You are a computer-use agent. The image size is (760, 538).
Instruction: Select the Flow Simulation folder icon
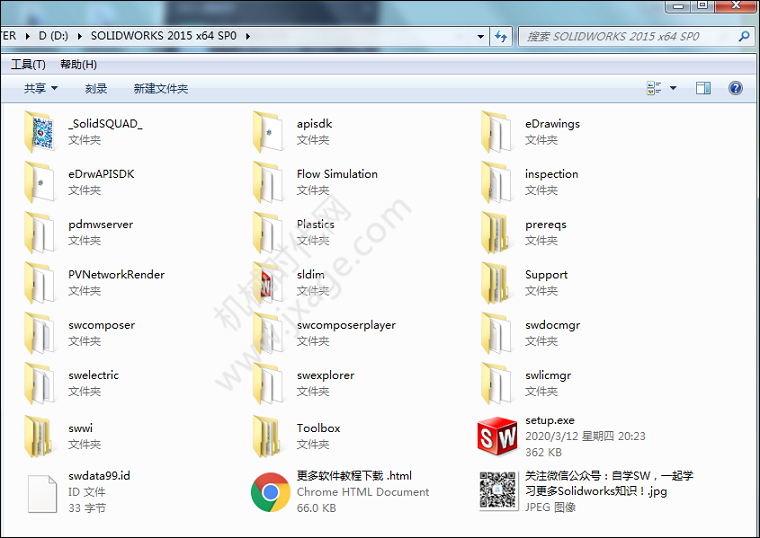pos(268,182)
